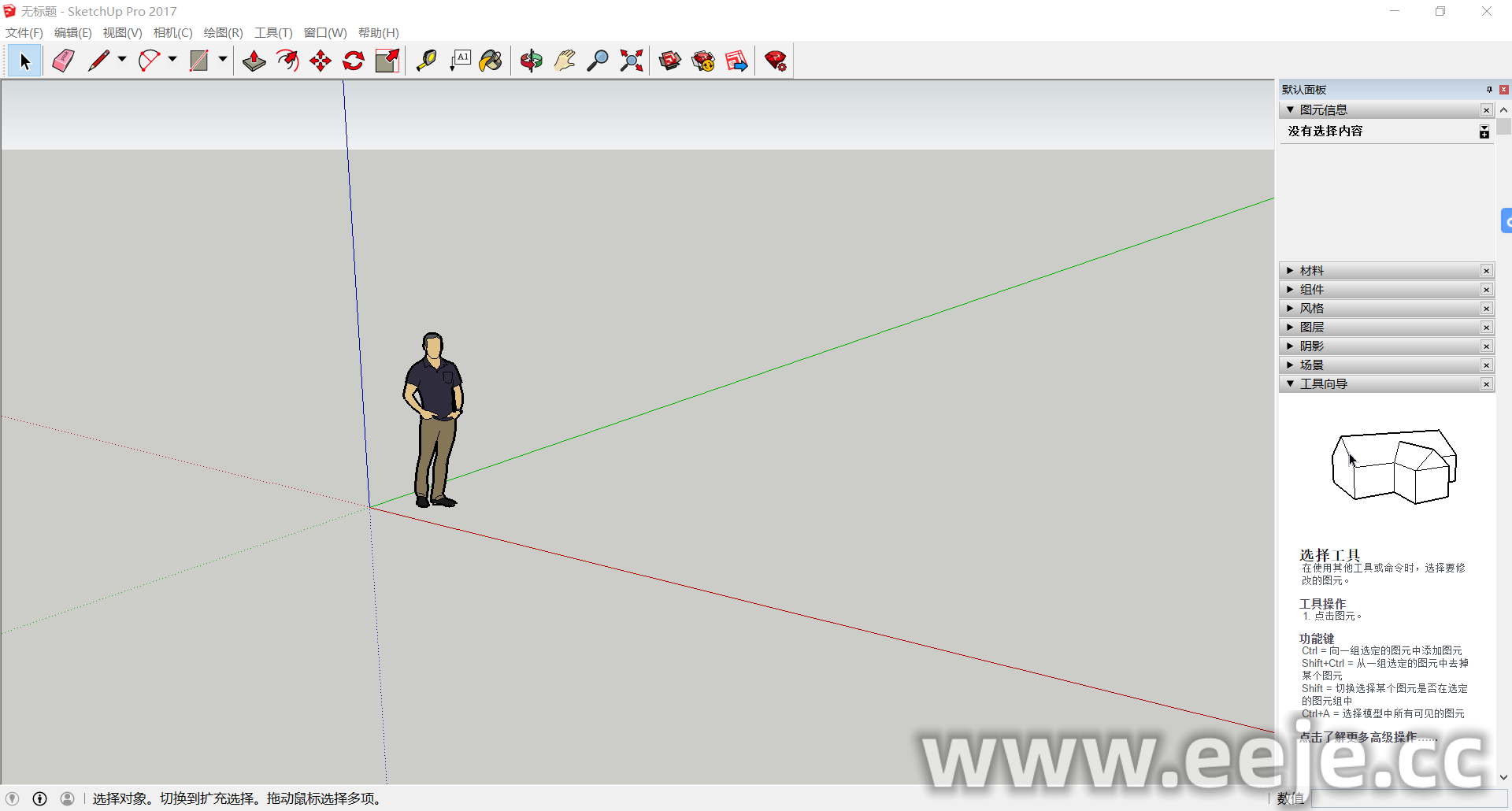Image resolution: width=1512 pixels, height=811 pixels.
Task: Click the Zoom Extents tool
Action: point(632,61)
